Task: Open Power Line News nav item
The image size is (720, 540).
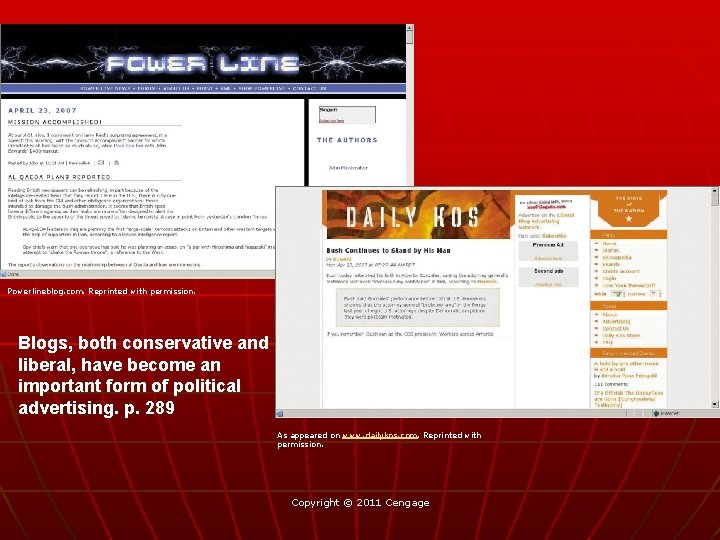Action: pos(105,88)
